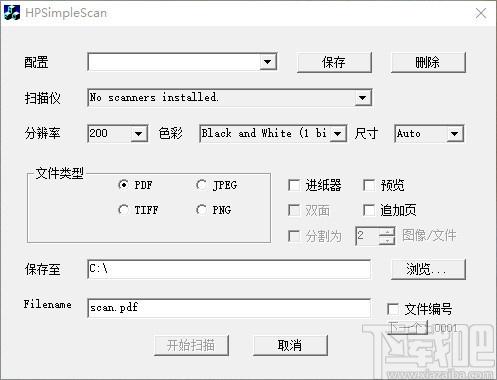
Task: Click the split count field showing 2
Action: click(367, 236)
